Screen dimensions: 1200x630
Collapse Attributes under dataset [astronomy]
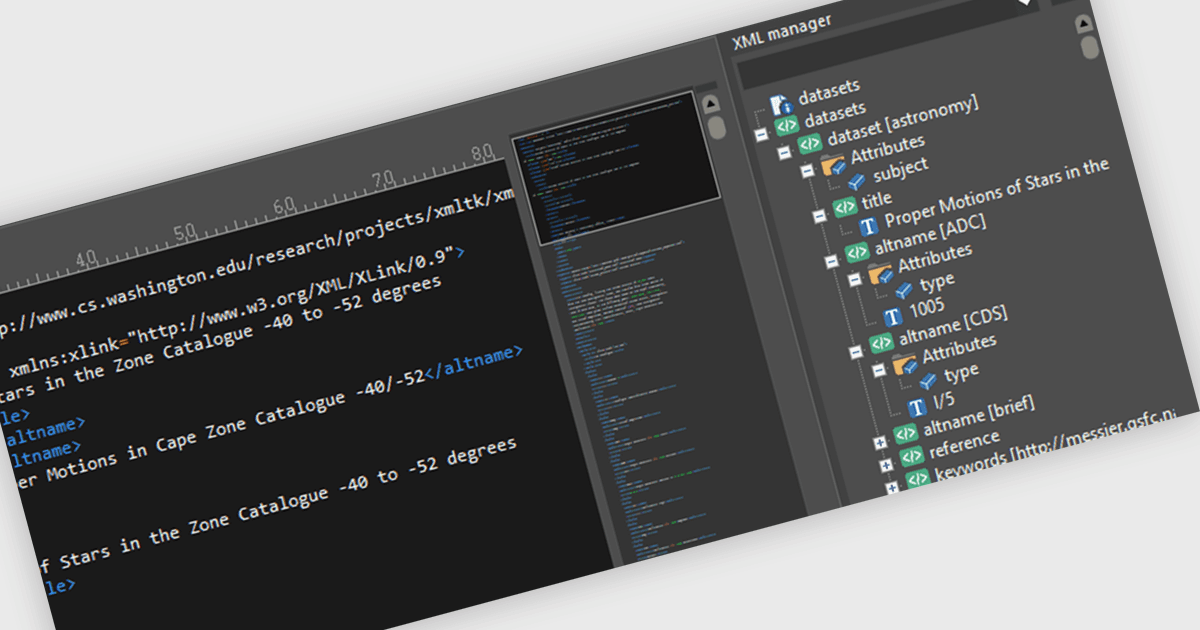pyautogui.click(x=808, y=171)
